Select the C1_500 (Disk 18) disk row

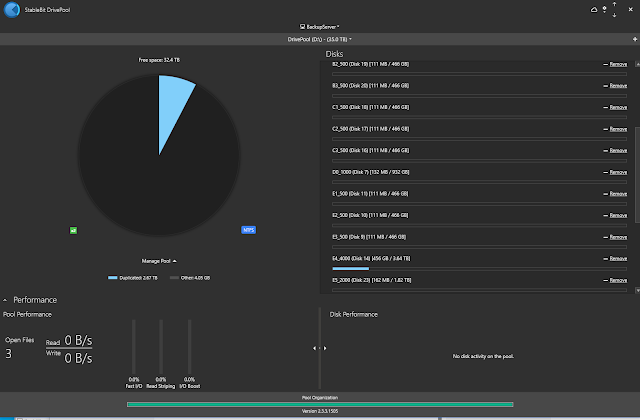coord(479,112)
